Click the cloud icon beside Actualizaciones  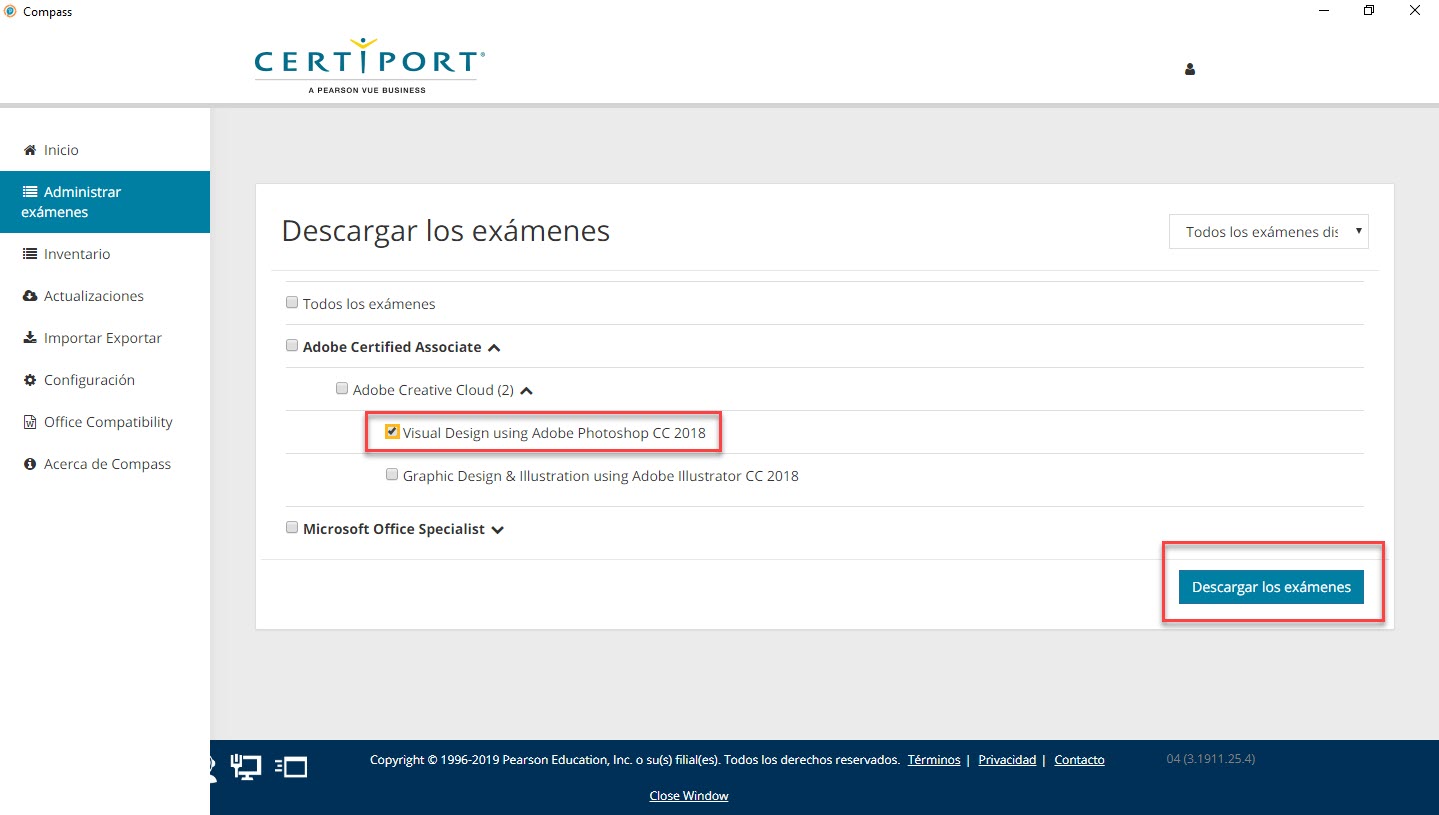click(30, 296)
